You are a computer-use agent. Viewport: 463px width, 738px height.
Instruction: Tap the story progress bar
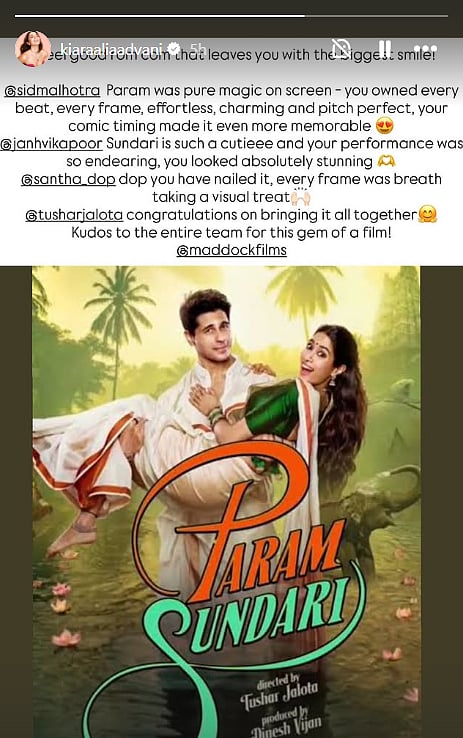coord(231,16)
